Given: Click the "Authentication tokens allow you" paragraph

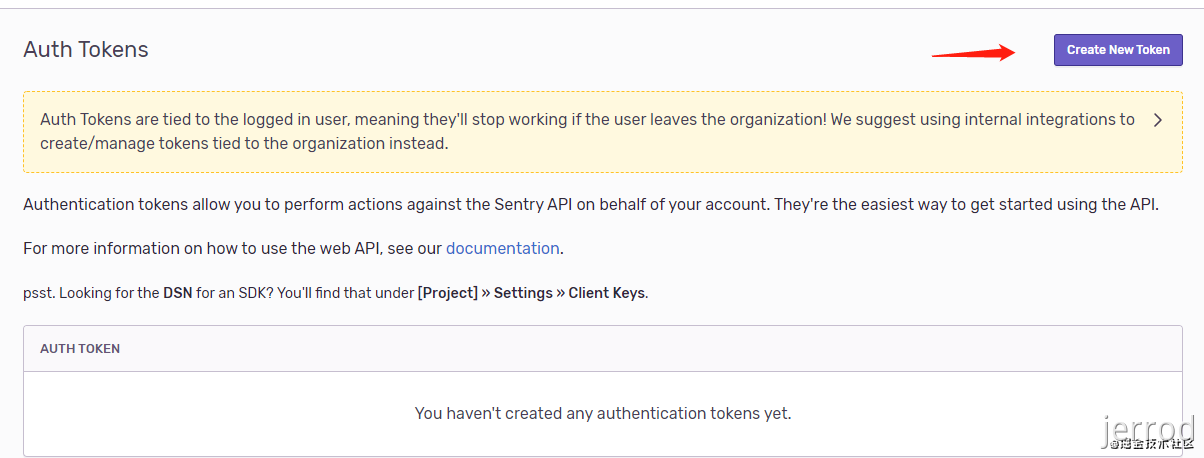Looking at the screenshot, I should point(590,205).
